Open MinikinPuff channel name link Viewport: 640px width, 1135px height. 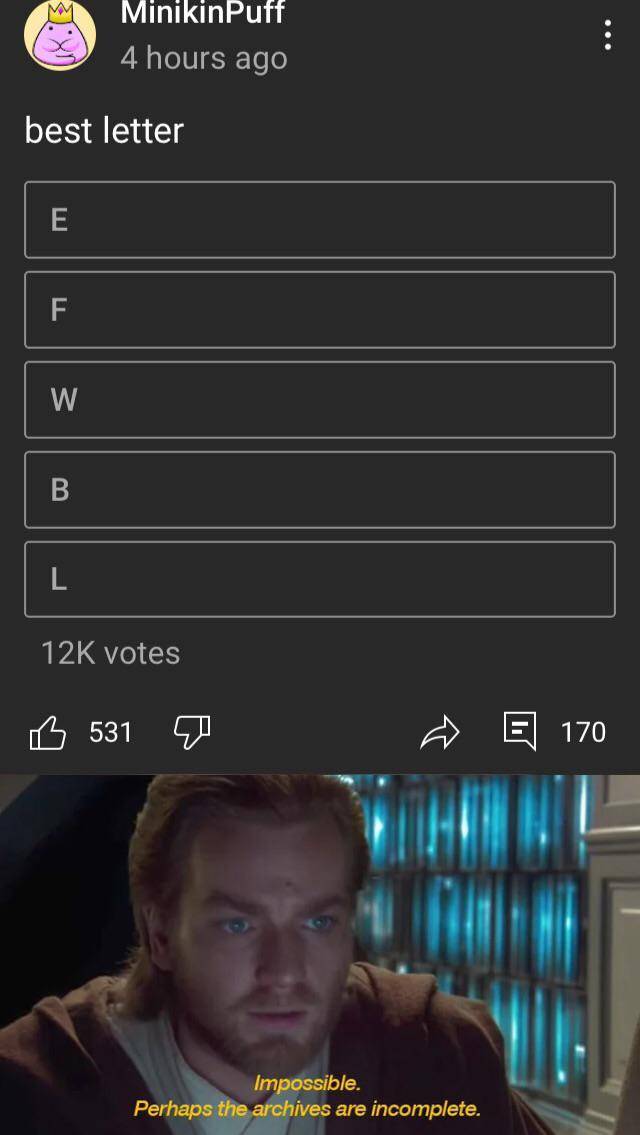[203, 12]
